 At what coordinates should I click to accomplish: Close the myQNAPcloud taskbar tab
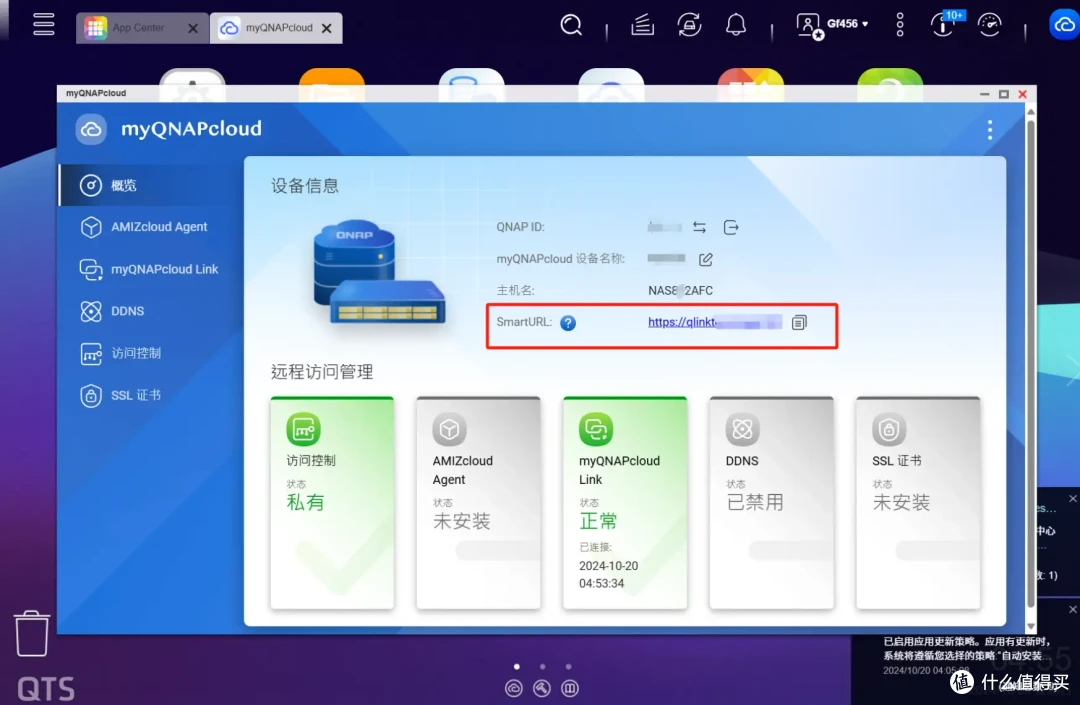click(x=326, y=28)
